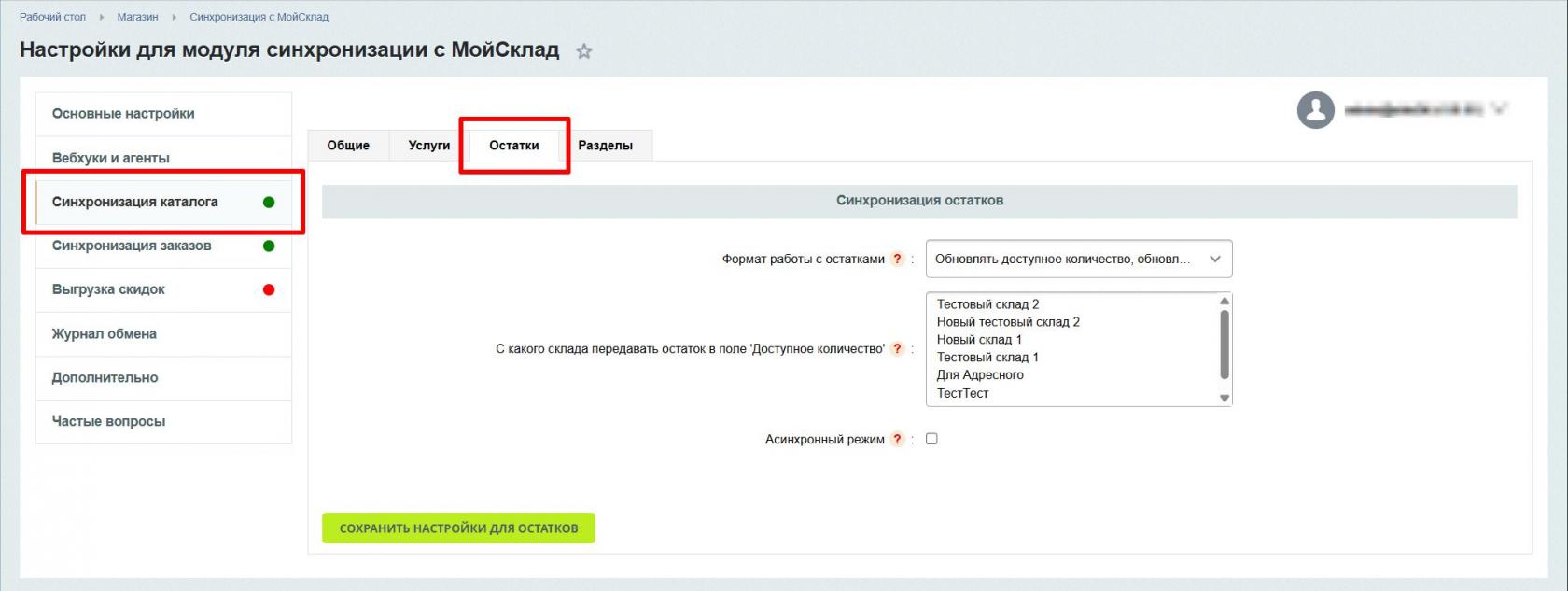Image resolution: width=1568 pixels, height=591 pixels.
Task: Go to 'Рабочий стол' breadcrumb
Action: (x=52, y=17)
